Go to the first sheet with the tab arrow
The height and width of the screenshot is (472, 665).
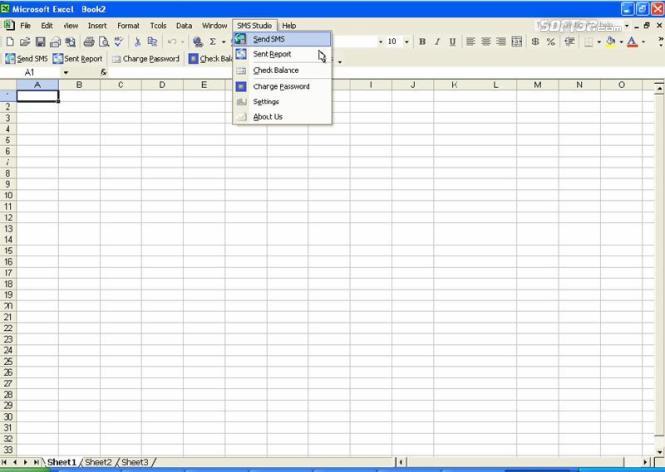4,462
